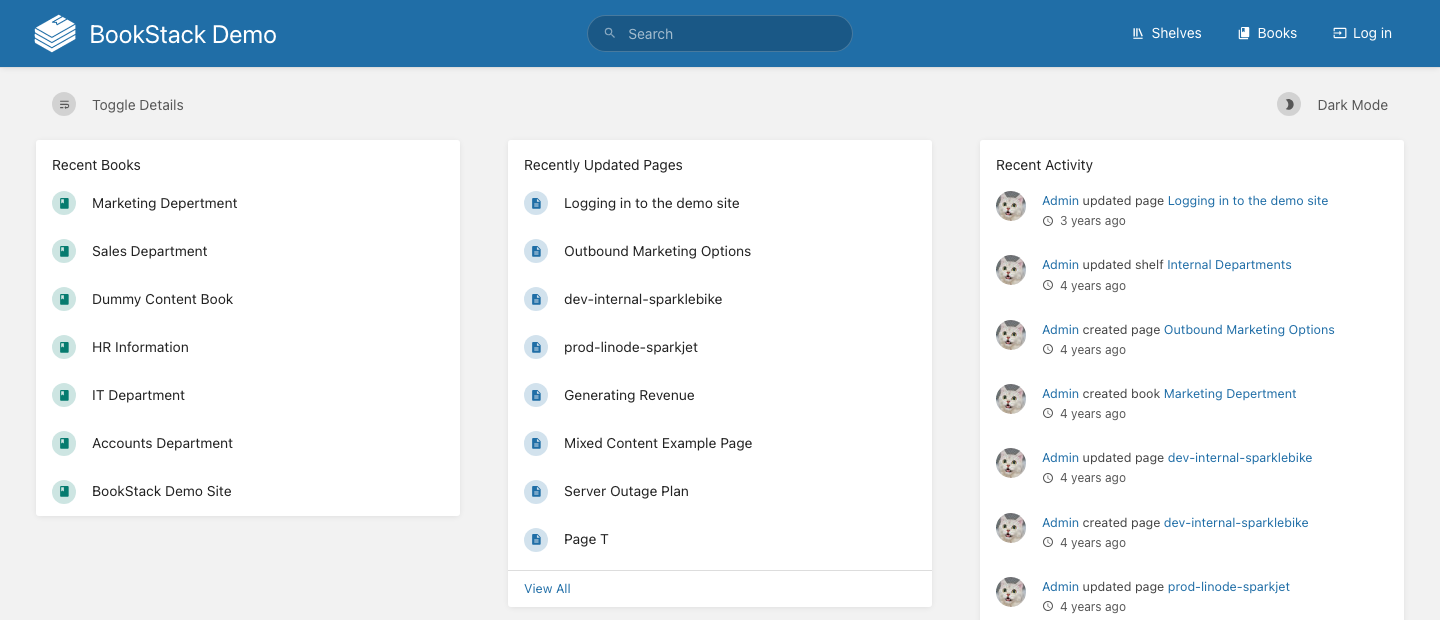
Task: Toggle Details text switch
Action: pos(138,105)
